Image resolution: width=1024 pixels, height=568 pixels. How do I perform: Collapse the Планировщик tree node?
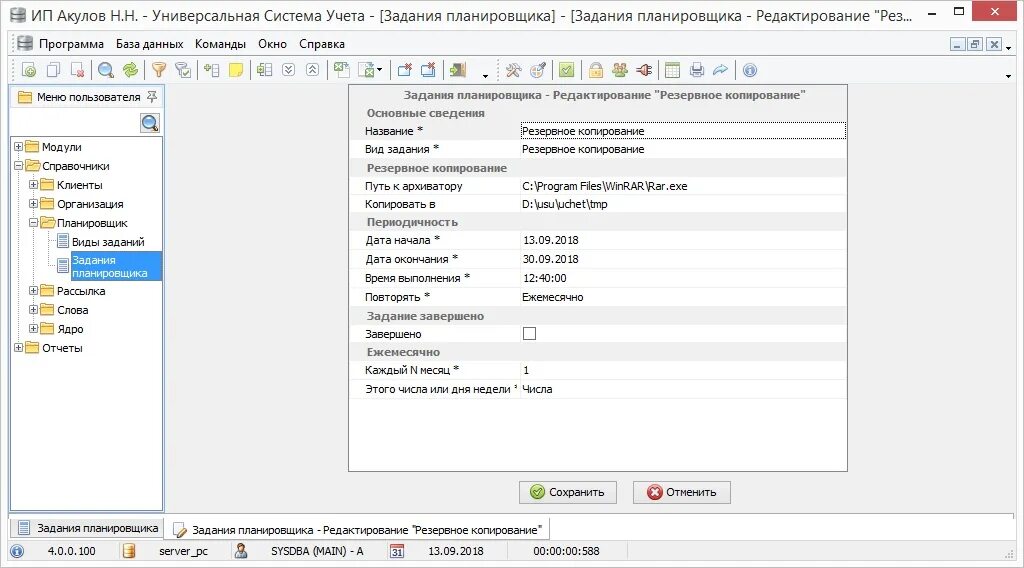[x=33, y=223]
